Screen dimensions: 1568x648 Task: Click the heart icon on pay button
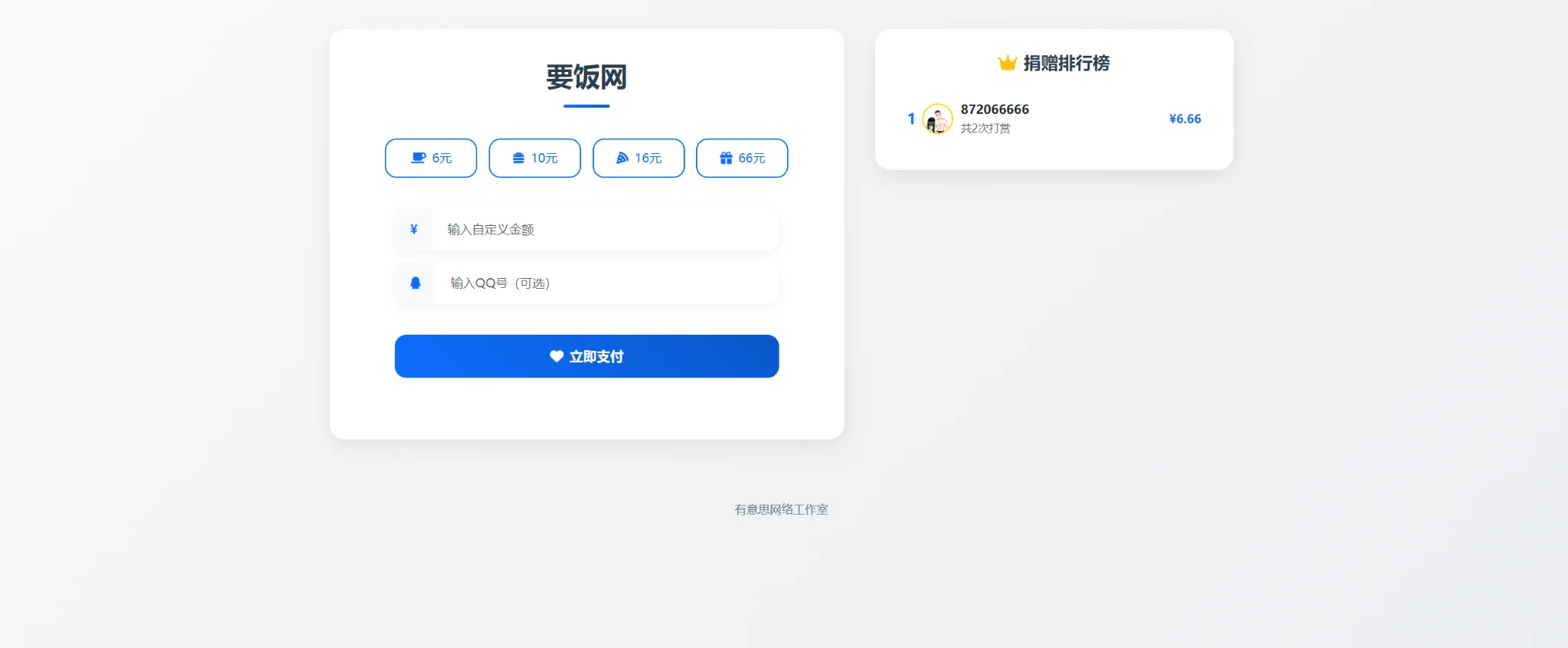[557, 356]
